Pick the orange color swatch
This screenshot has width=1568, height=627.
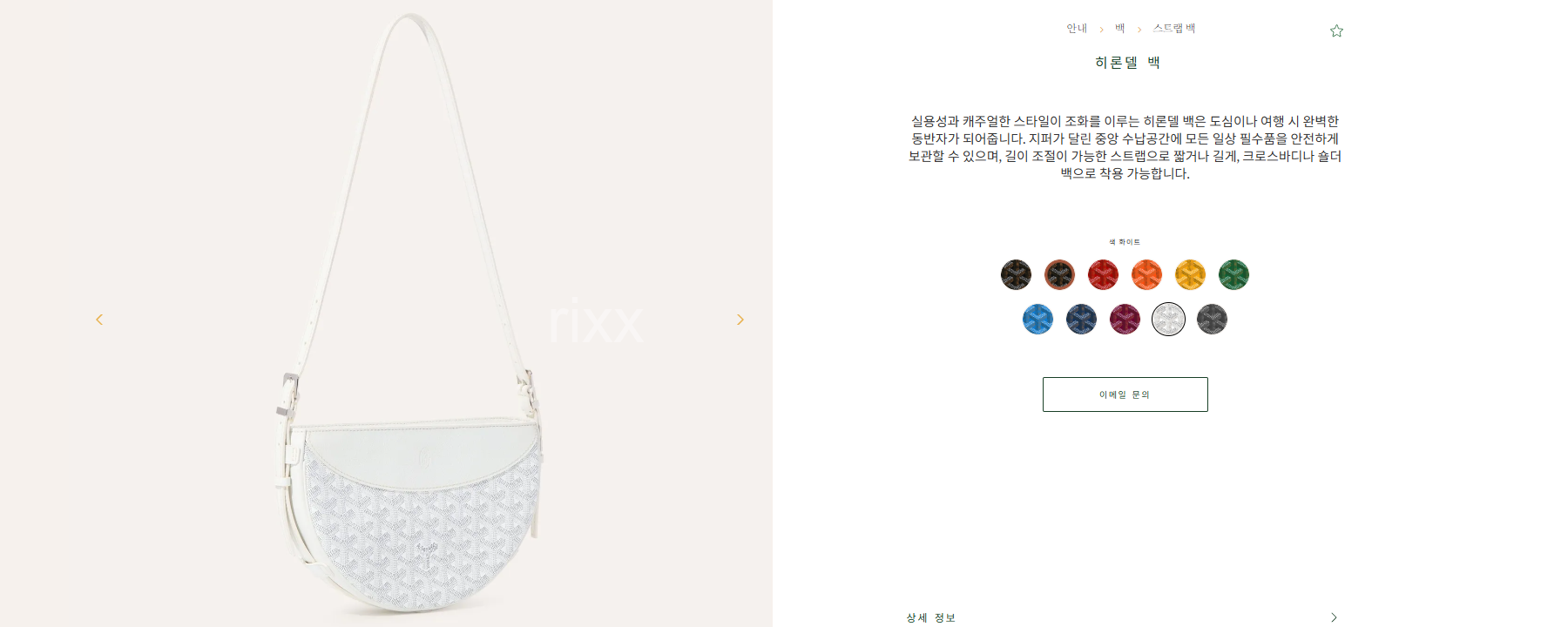1146,275
